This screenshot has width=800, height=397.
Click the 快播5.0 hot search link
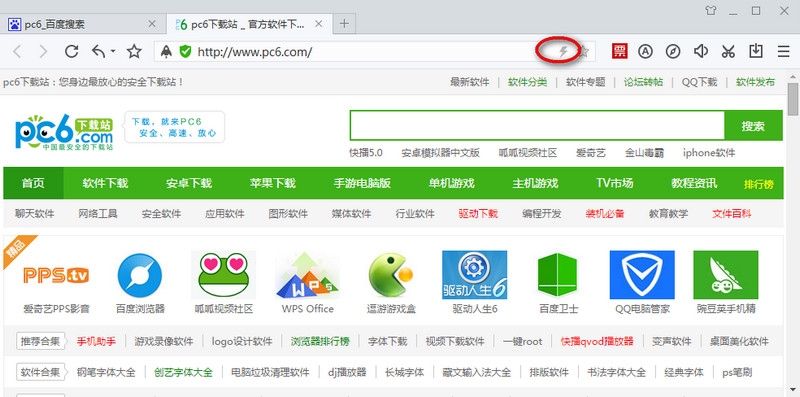(x=366, y=153)
